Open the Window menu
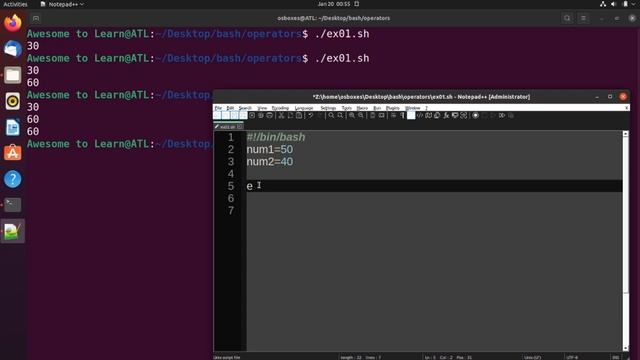Screen dimensions: 640x360 [x=413, y=108]
